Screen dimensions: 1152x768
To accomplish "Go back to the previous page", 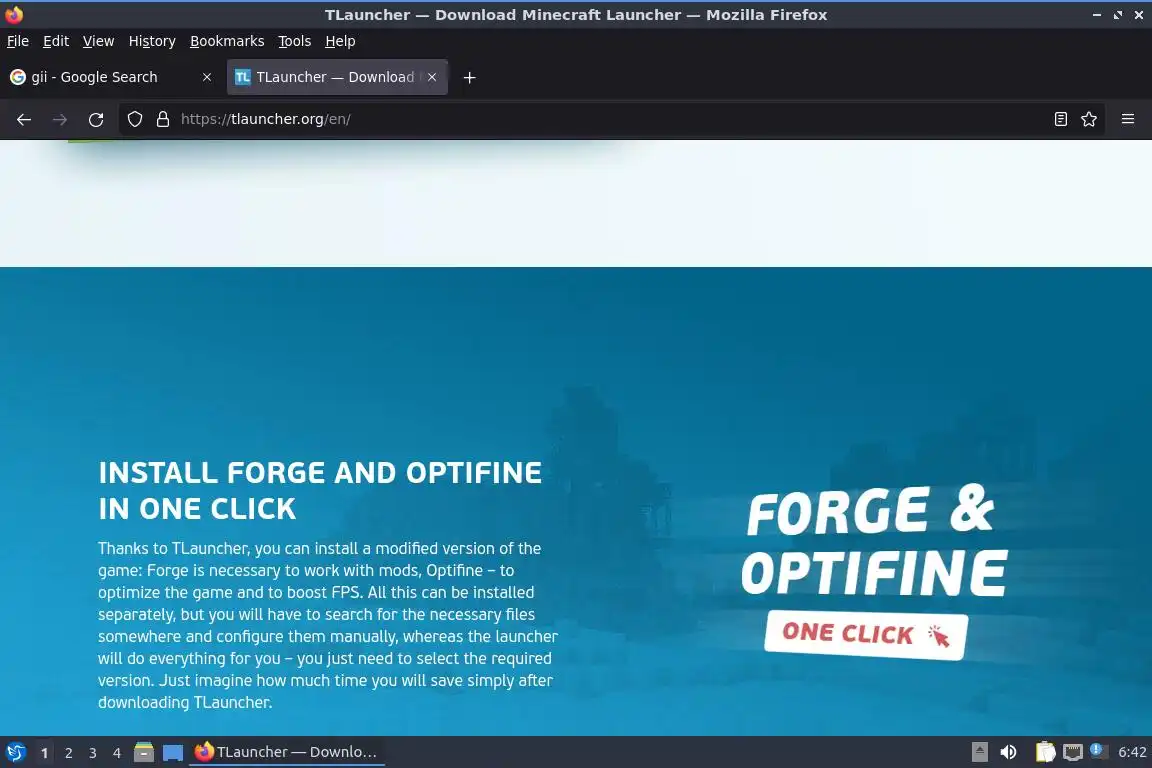I will coord(24,119).
